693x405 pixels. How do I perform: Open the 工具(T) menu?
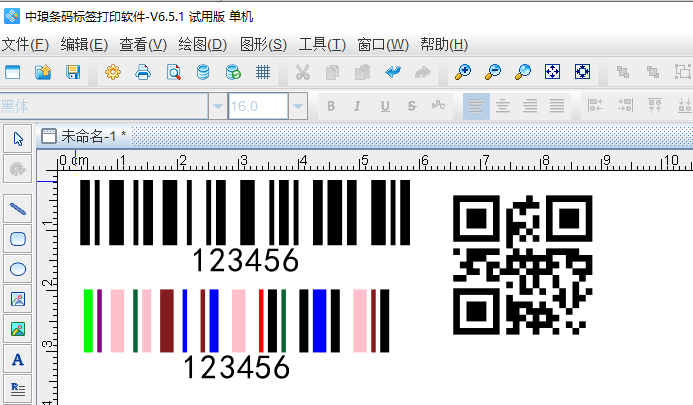[322, 44]
